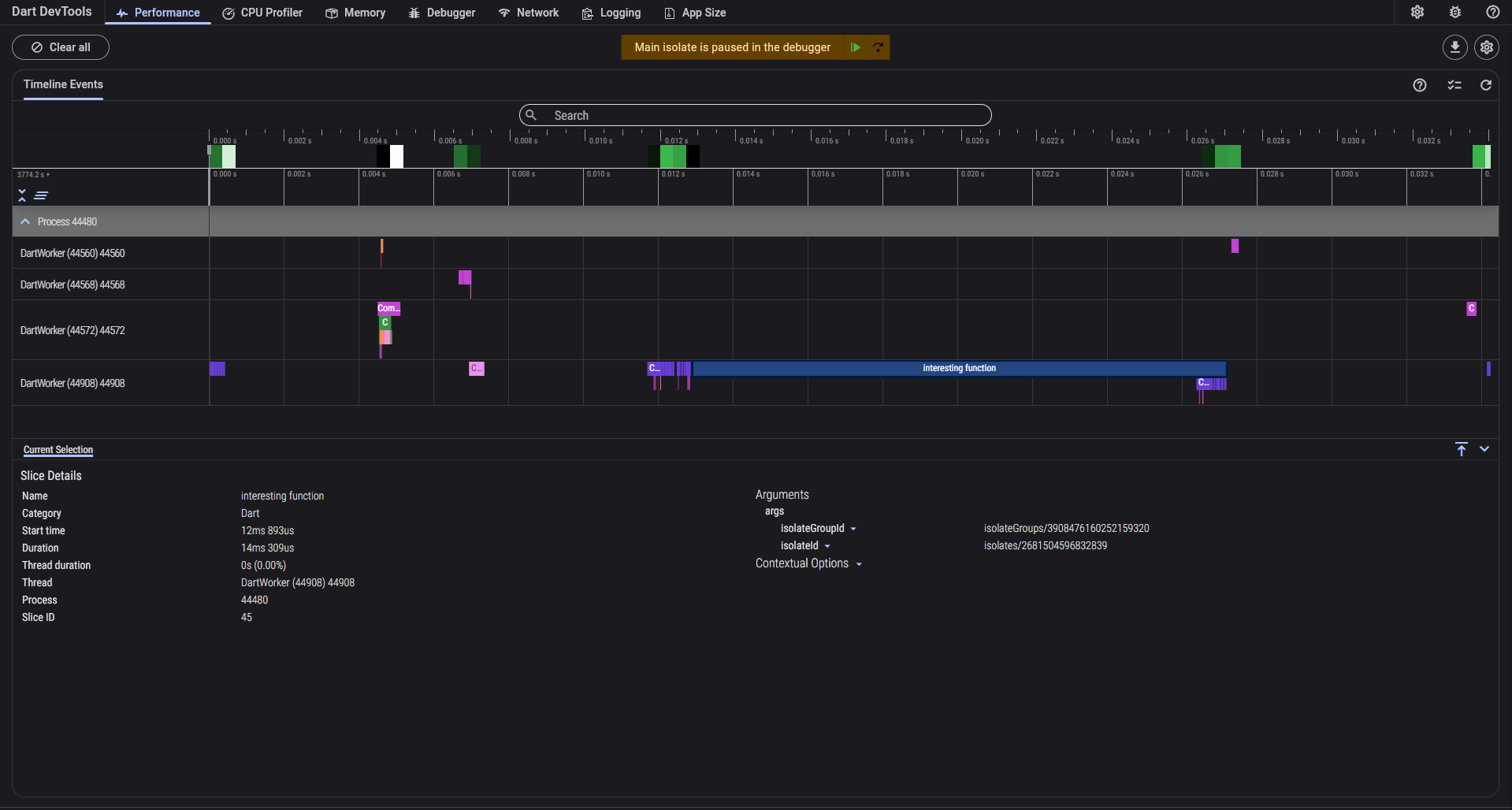Open the timeline help question icon
Screen dimensions: 1512x810
[x=1420, y=85]
